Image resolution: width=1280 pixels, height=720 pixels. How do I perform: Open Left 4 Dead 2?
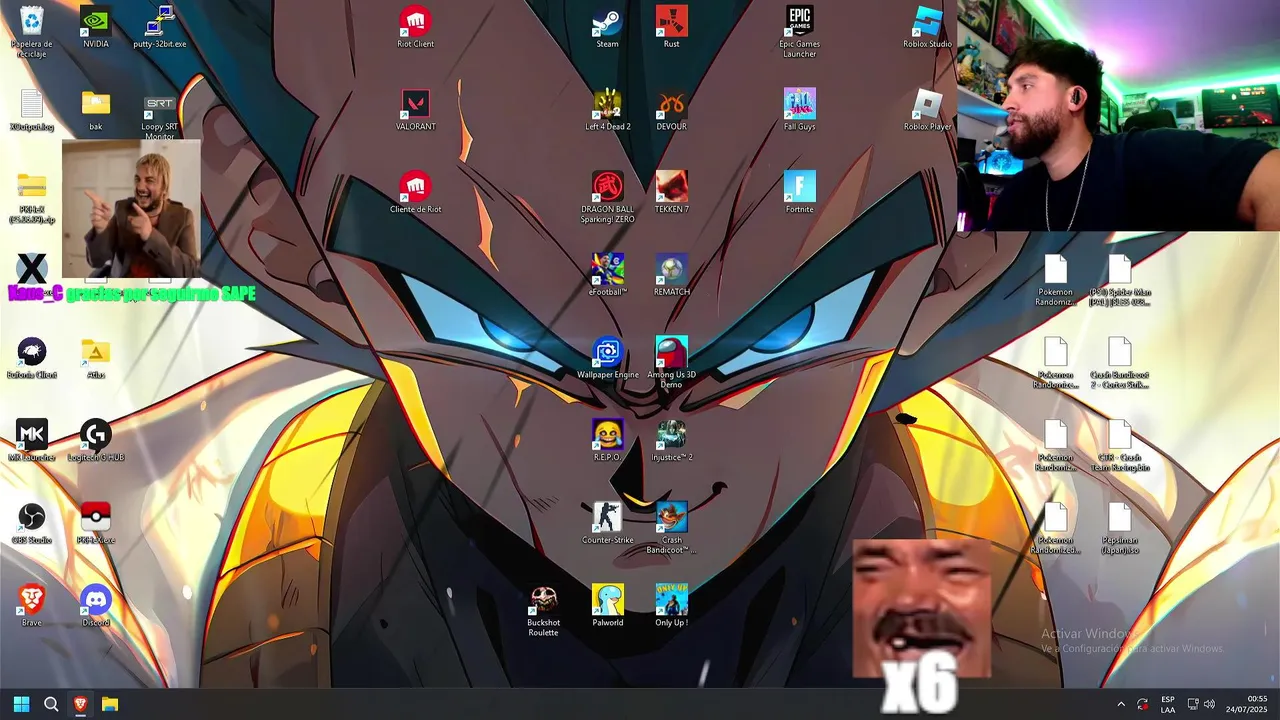click(x=608, y=110)
